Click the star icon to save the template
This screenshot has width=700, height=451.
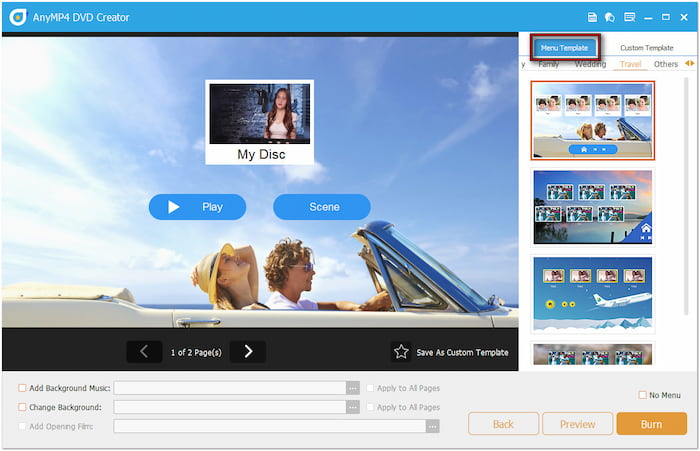[x=401, y=352]
